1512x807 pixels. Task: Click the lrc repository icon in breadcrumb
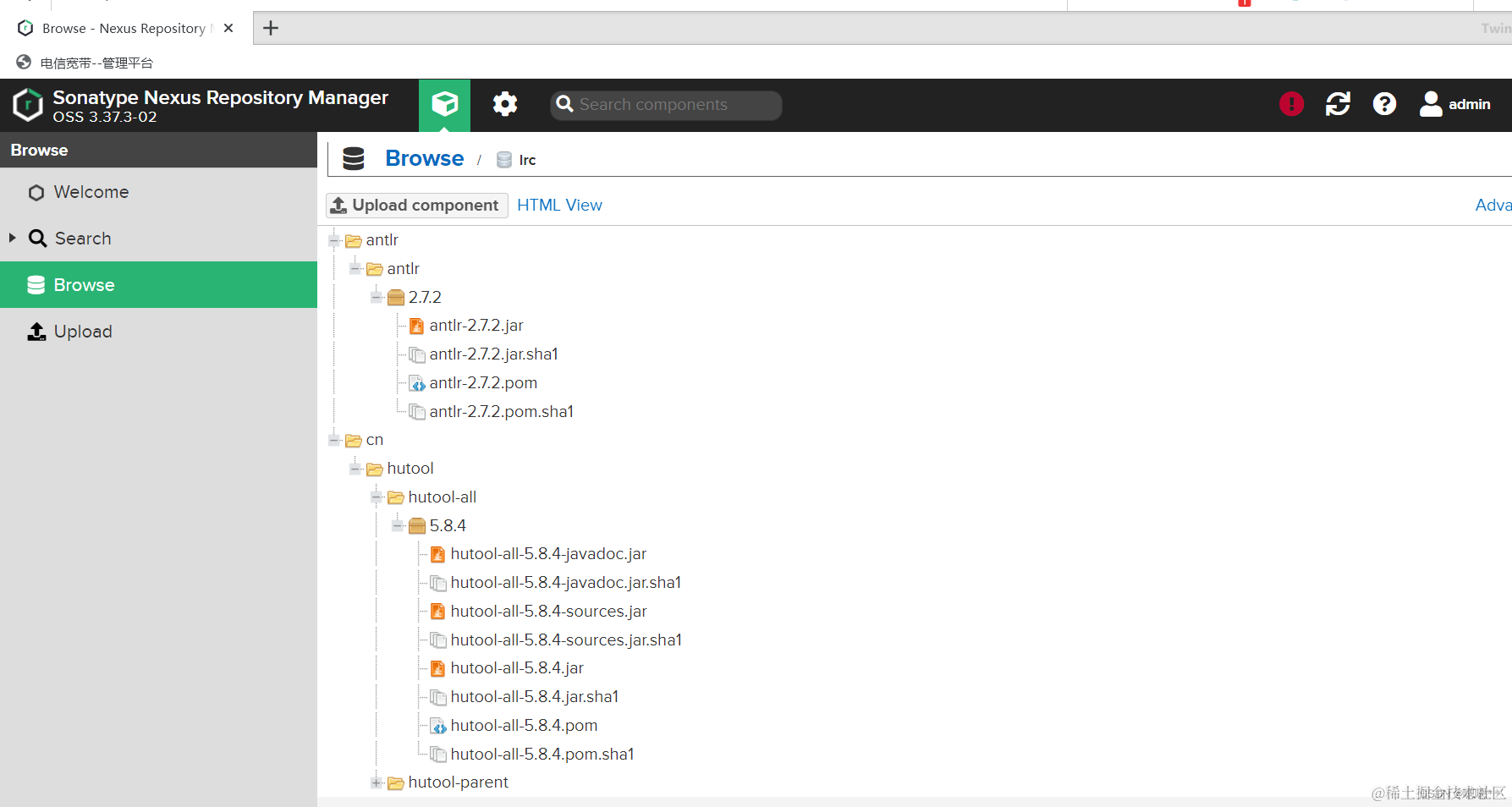pos(504,159)
